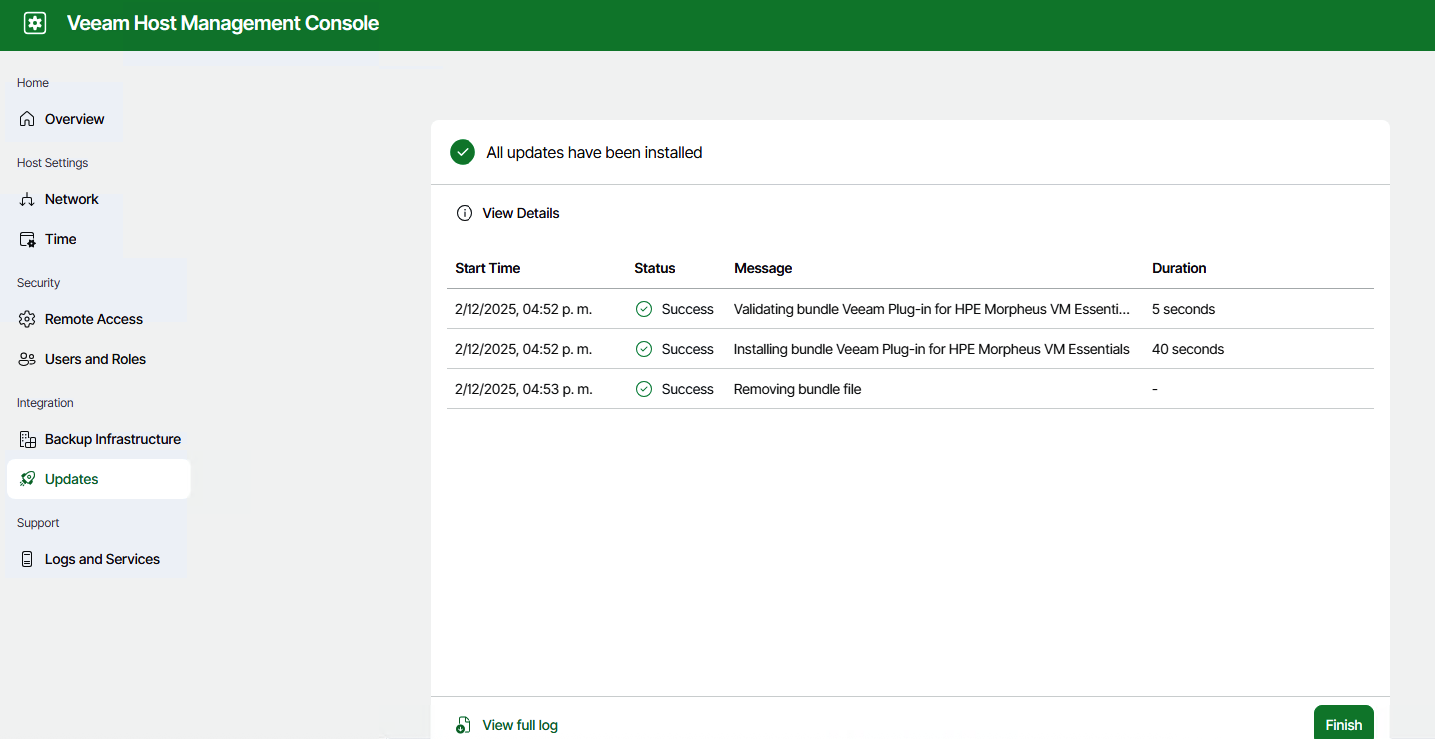Click the Users and Roles icon

point(27,359)
